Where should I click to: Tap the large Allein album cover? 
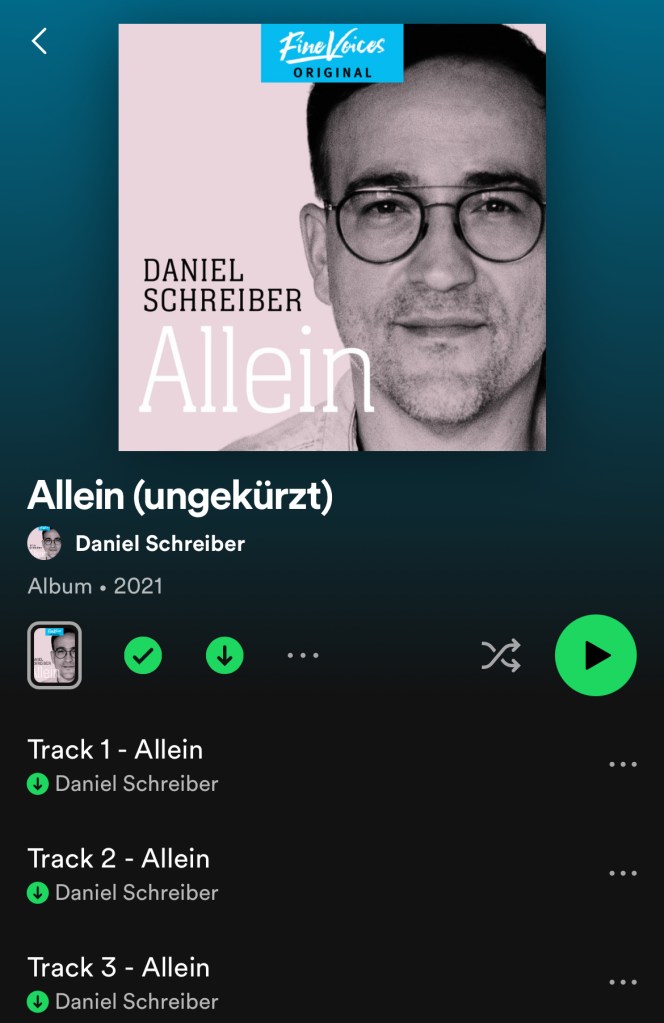[332, 237]
